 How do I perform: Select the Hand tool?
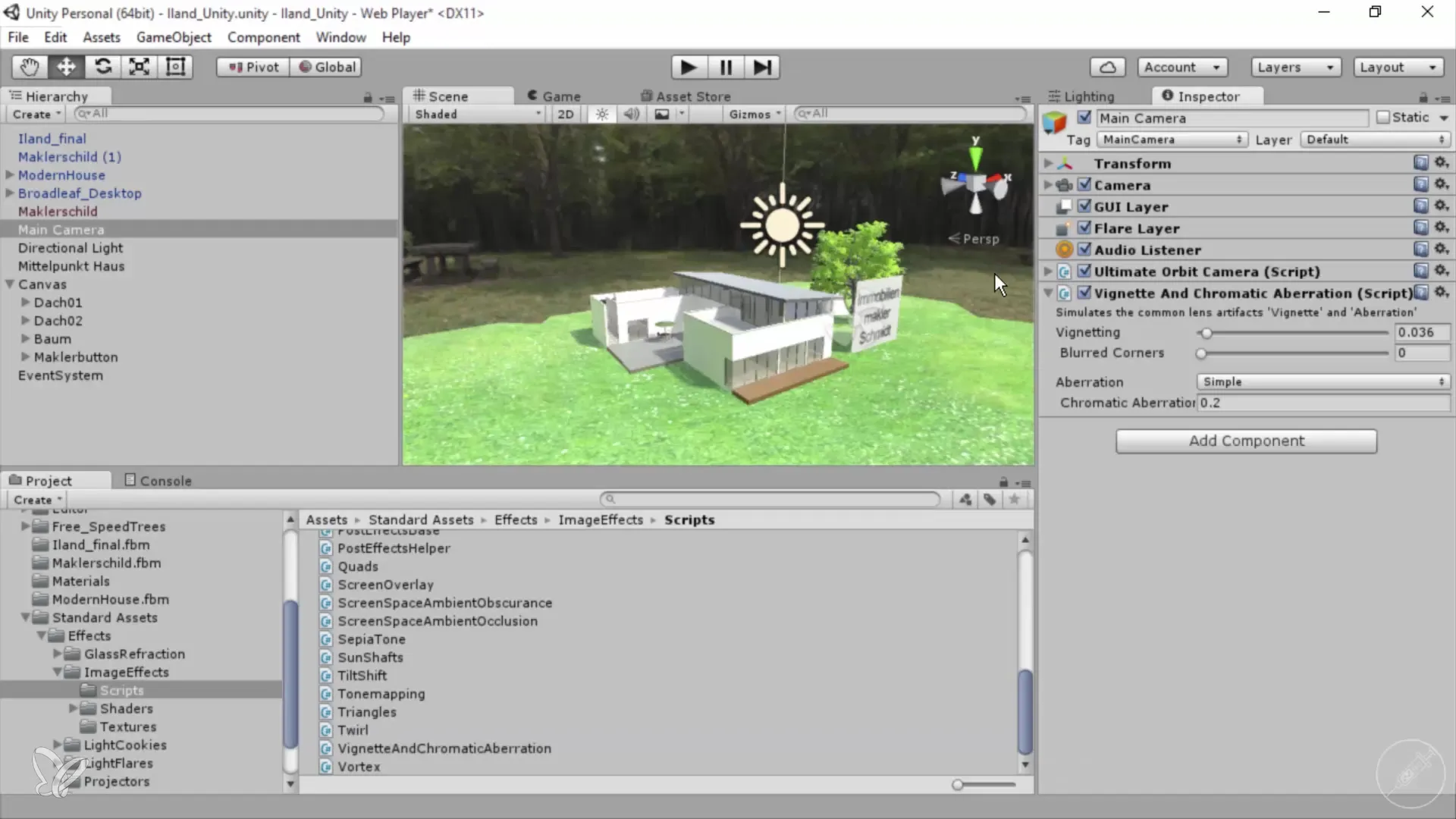(30, 67)
